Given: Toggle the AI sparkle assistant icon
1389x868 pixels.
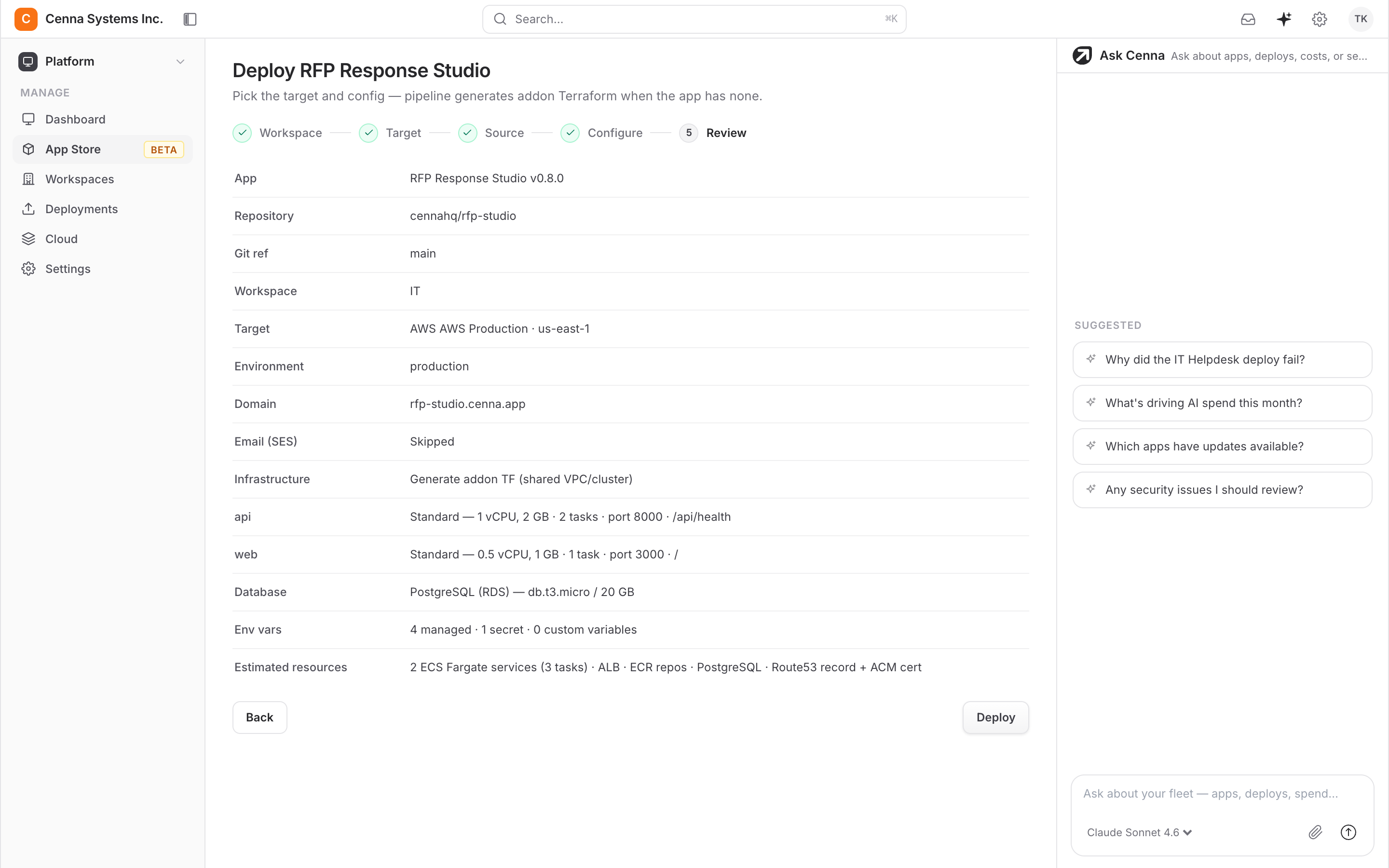Looking at the screenshot, I should [1284, 19].
